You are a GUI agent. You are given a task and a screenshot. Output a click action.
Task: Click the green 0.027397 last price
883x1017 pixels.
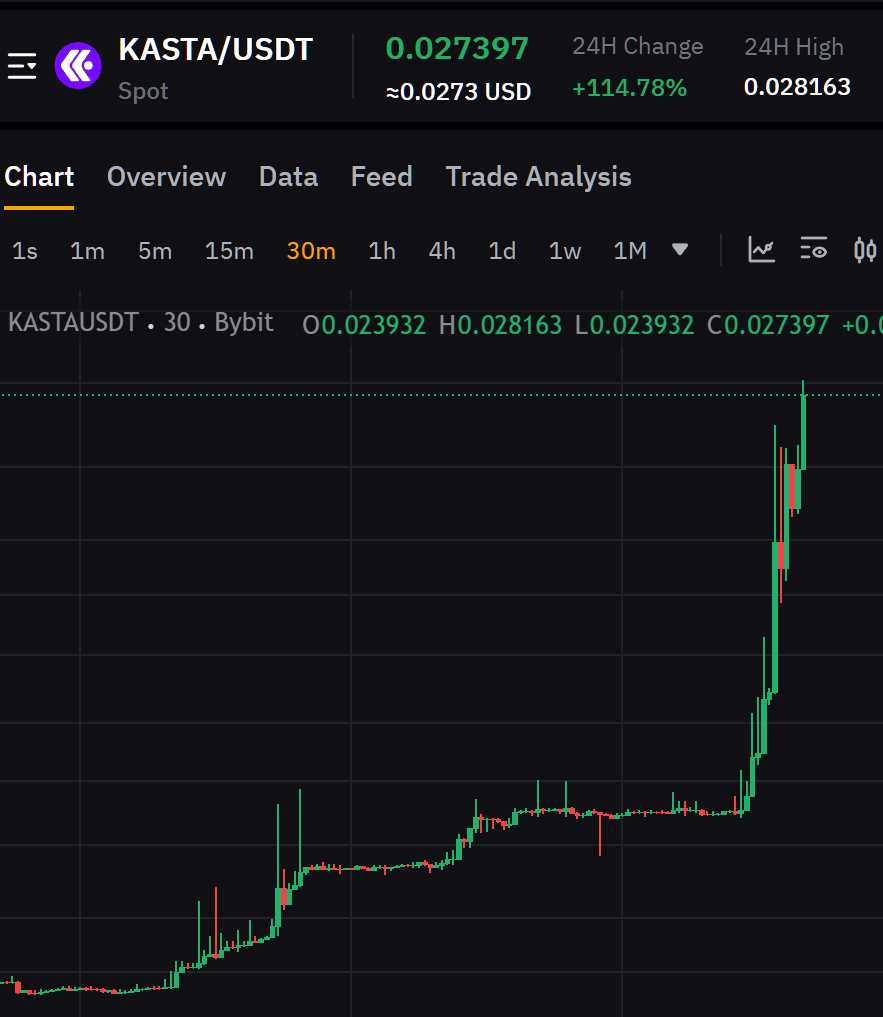coord(457,49)
